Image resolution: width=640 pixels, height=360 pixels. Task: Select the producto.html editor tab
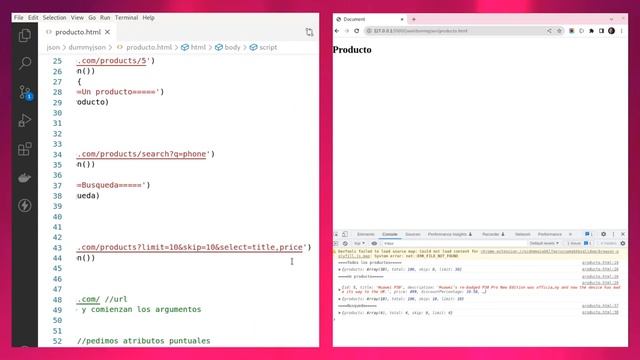point(78,32)
